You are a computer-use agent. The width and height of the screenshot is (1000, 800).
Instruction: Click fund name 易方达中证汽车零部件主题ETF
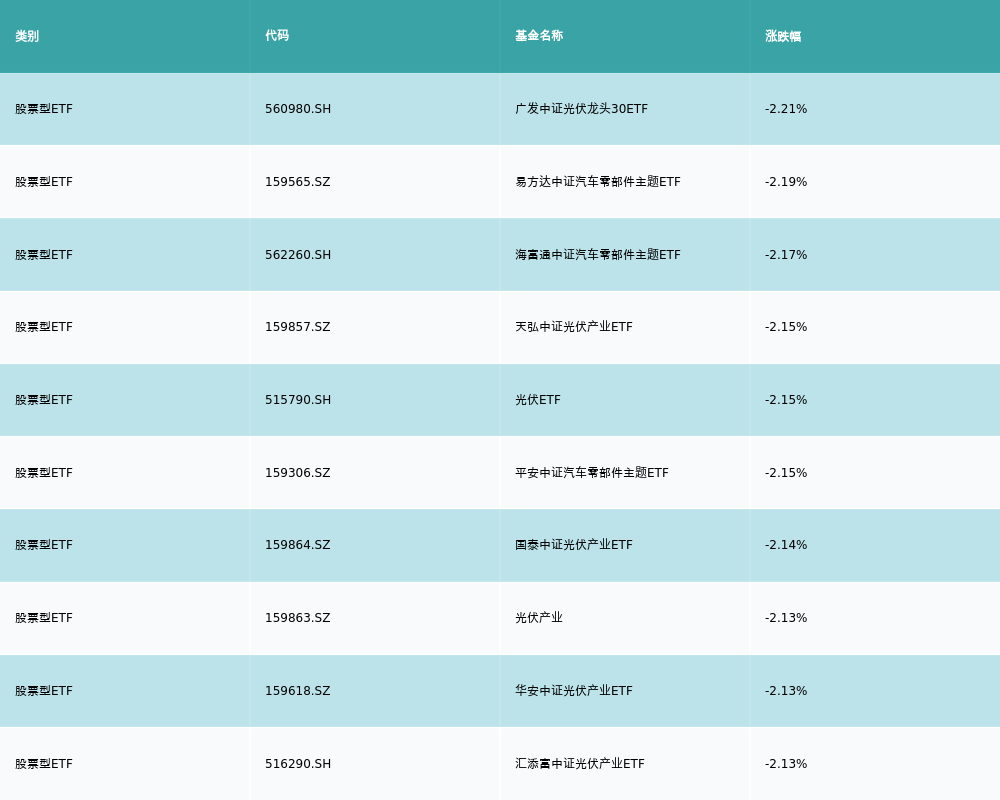598,182
